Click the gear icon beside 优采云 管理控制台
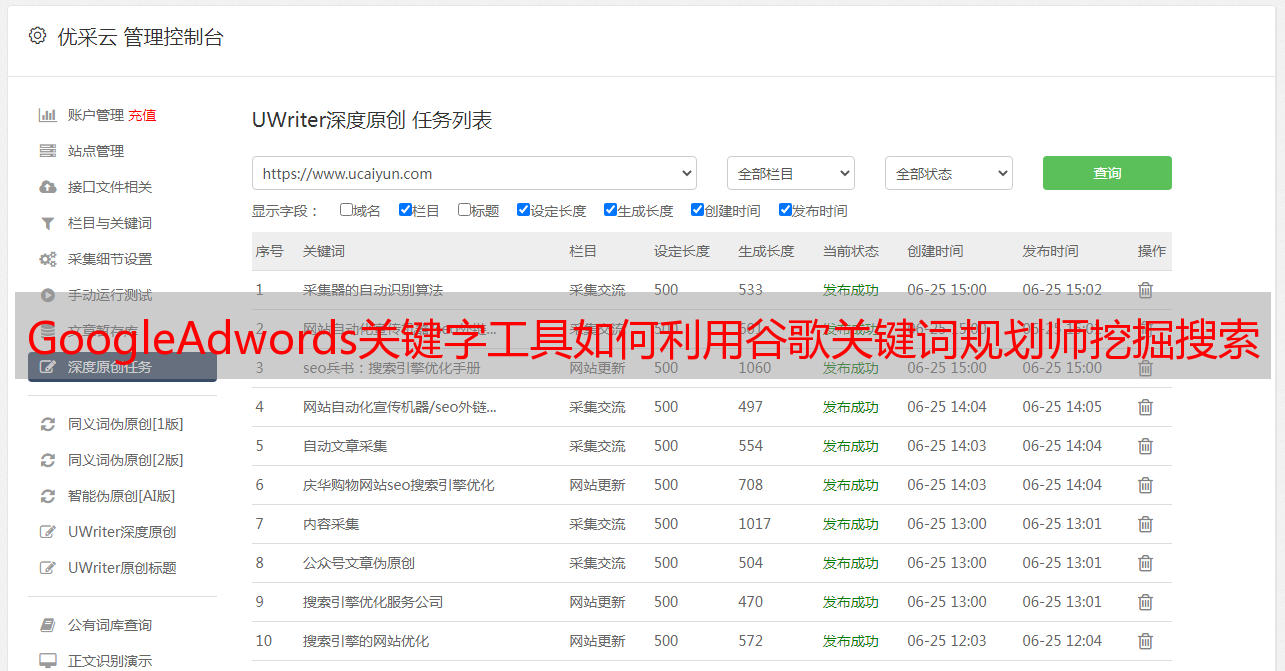Image resolution: width=1285 pixels, height=671 pixels. pos(37,36)
